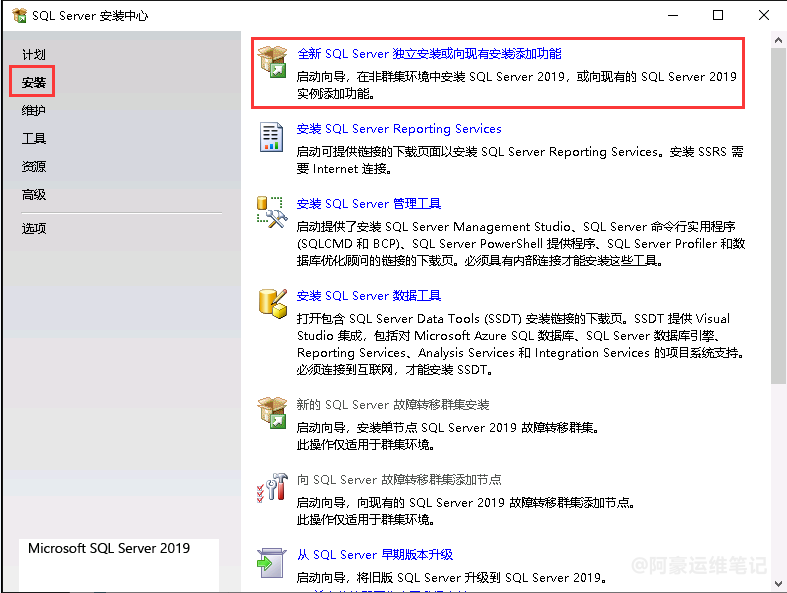This screenshot has height=593, width=787.
Task: Click the Microsoft SQL Server 2019 label
Action: click(109, 548)
